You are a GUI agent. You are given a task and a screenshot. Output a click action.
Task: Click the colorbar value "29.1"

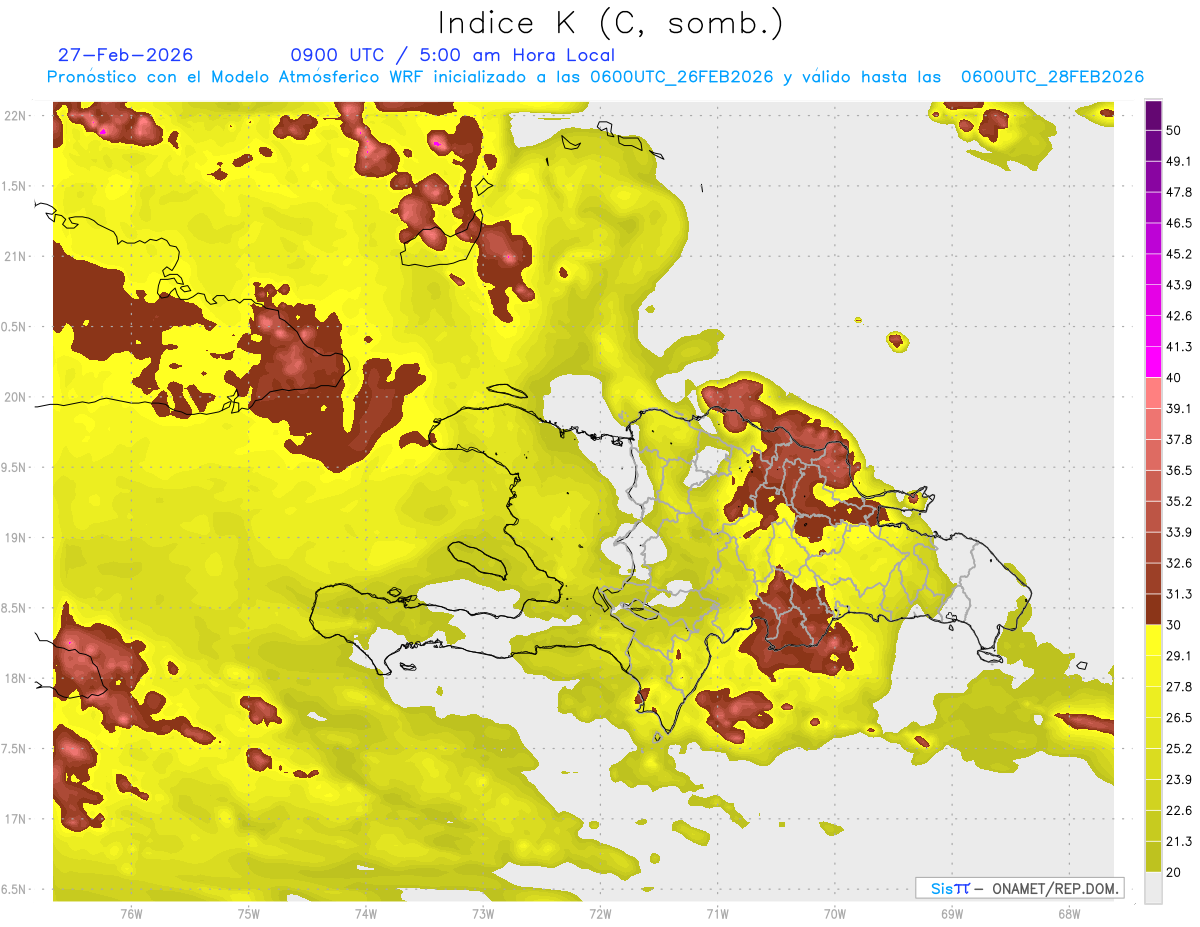[x=1179, y=656]
